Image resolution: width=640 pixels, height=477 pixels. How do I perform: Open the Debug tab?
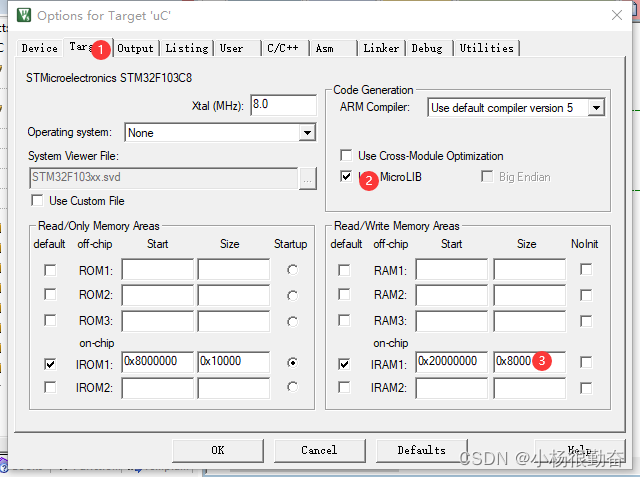429,48
